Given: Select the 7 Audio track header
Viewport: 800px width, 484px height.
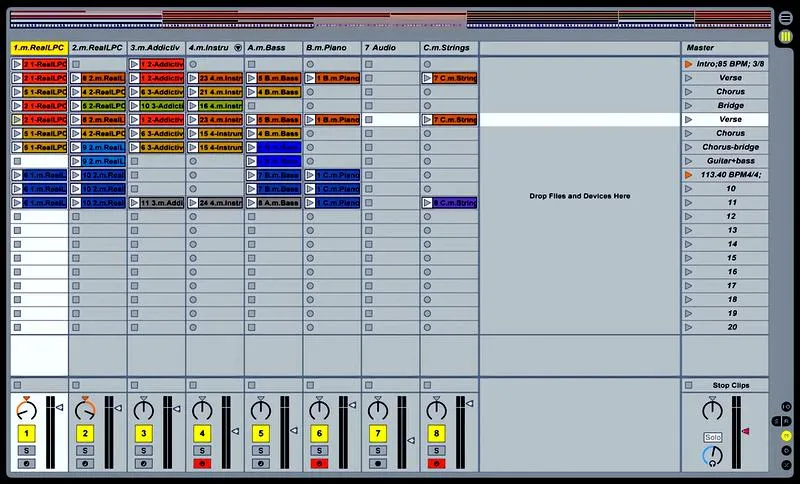Looking at the screenshot, I should (391, 48).
